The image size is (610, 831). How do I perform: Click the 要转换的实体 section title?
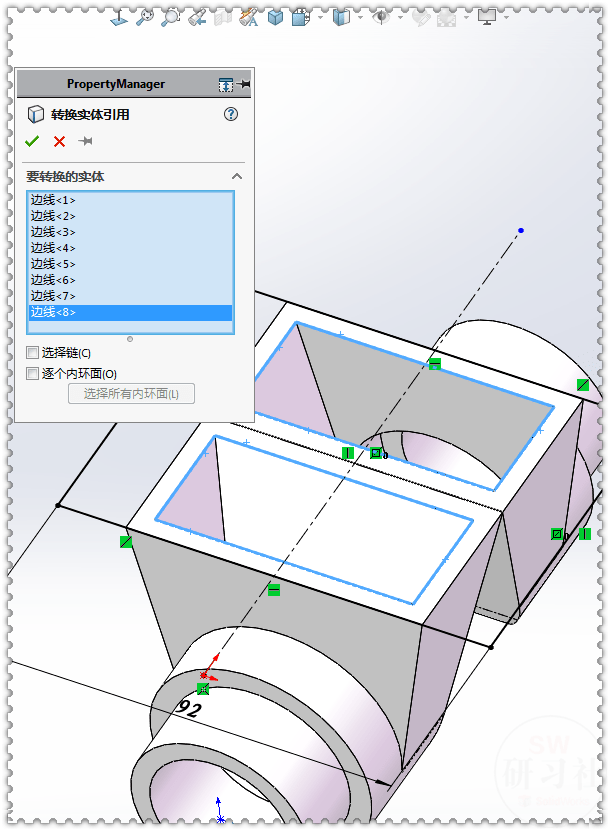(65, 176)
